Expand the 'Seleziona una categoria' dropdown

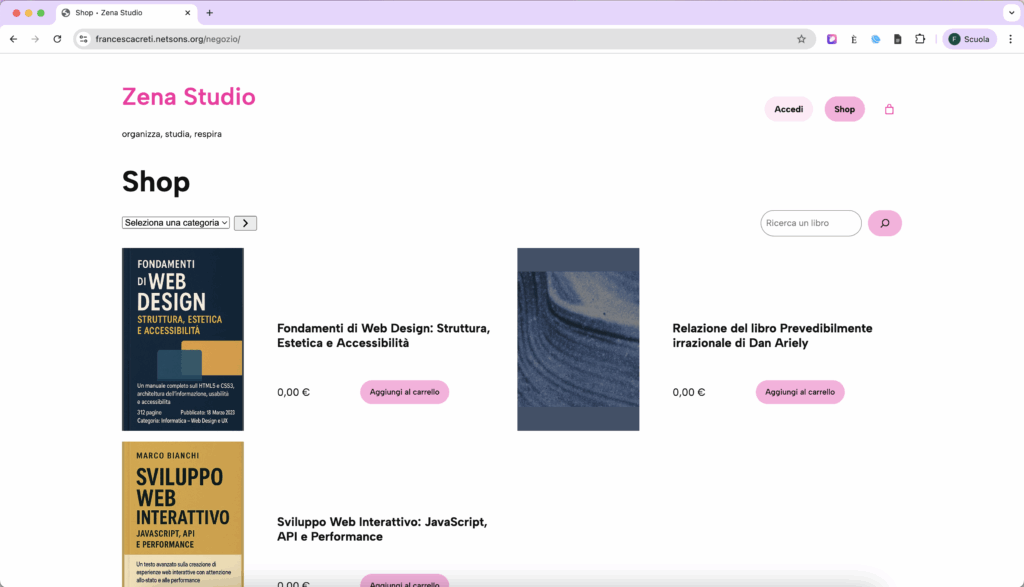coord(176,223)
